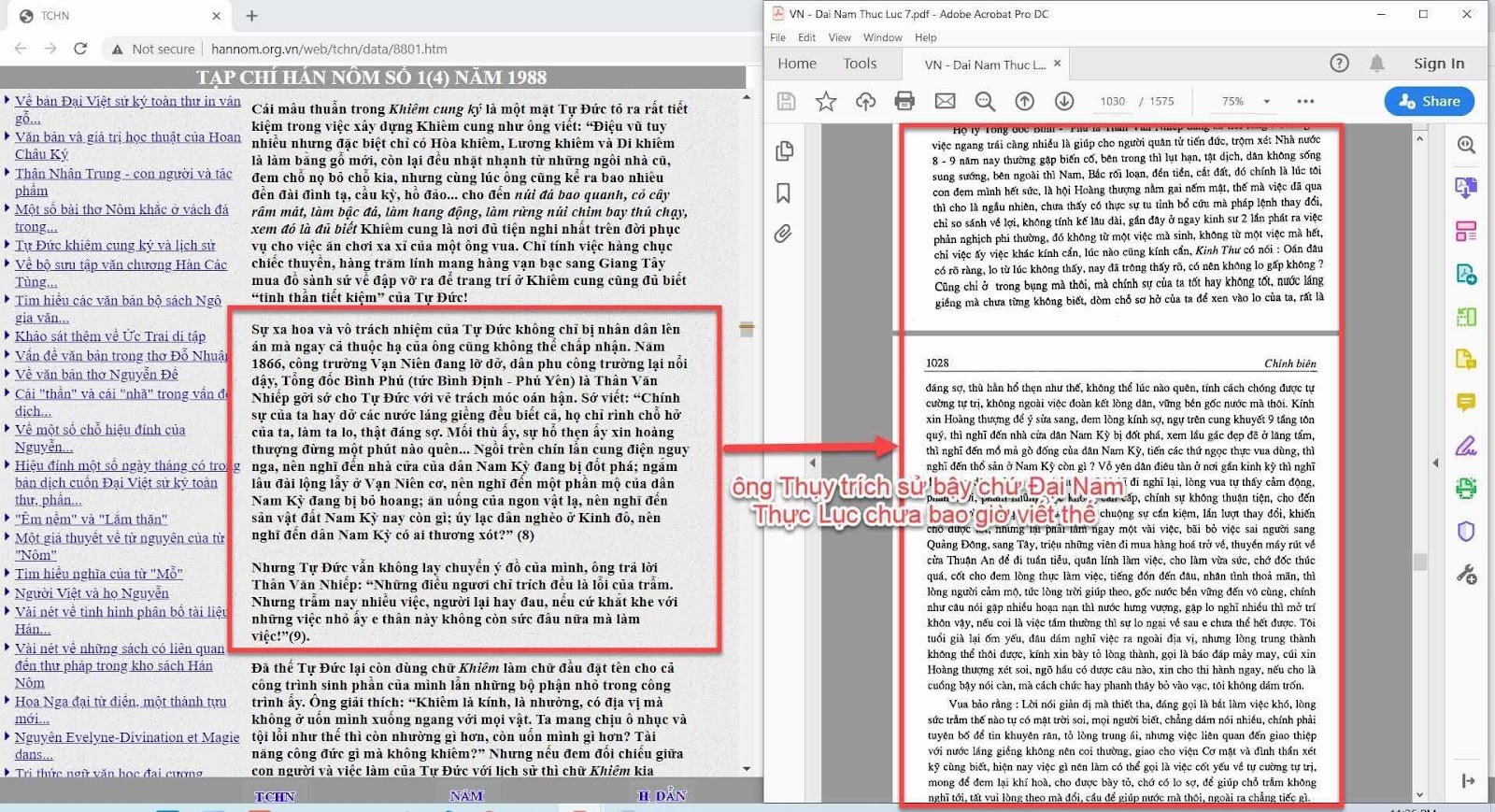
Task: Click the page number field showing 1030
Action: [x=1112, y=101]
